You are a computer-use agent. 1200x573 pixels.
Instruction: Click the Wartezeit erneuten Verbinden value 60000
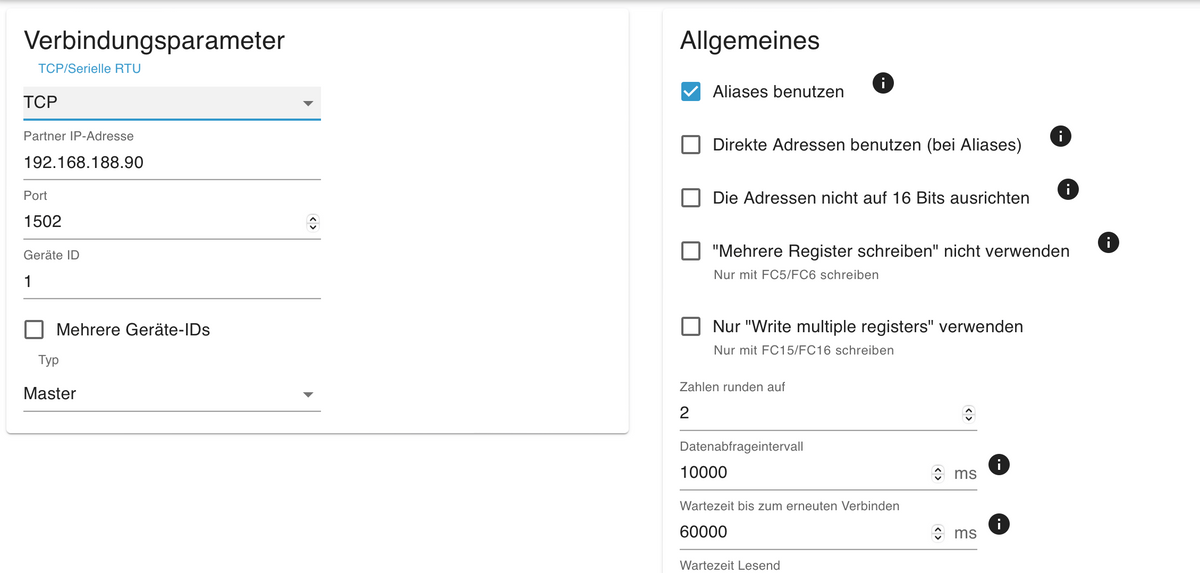703,532
